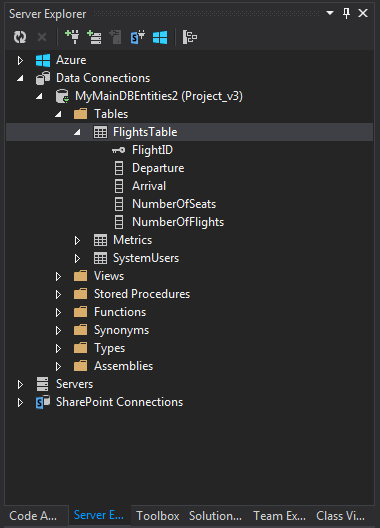Viewport: 380px width, 528px height.
Task: Switch to the Toolbox tab
Action: click(158, 516)
